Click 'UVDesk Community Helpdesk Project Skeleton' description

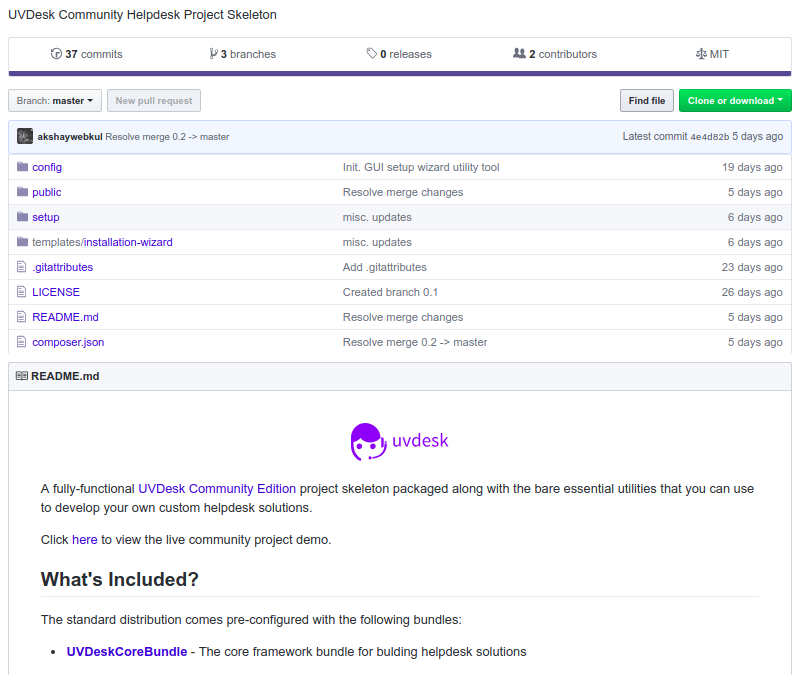[x=142, y=15]
